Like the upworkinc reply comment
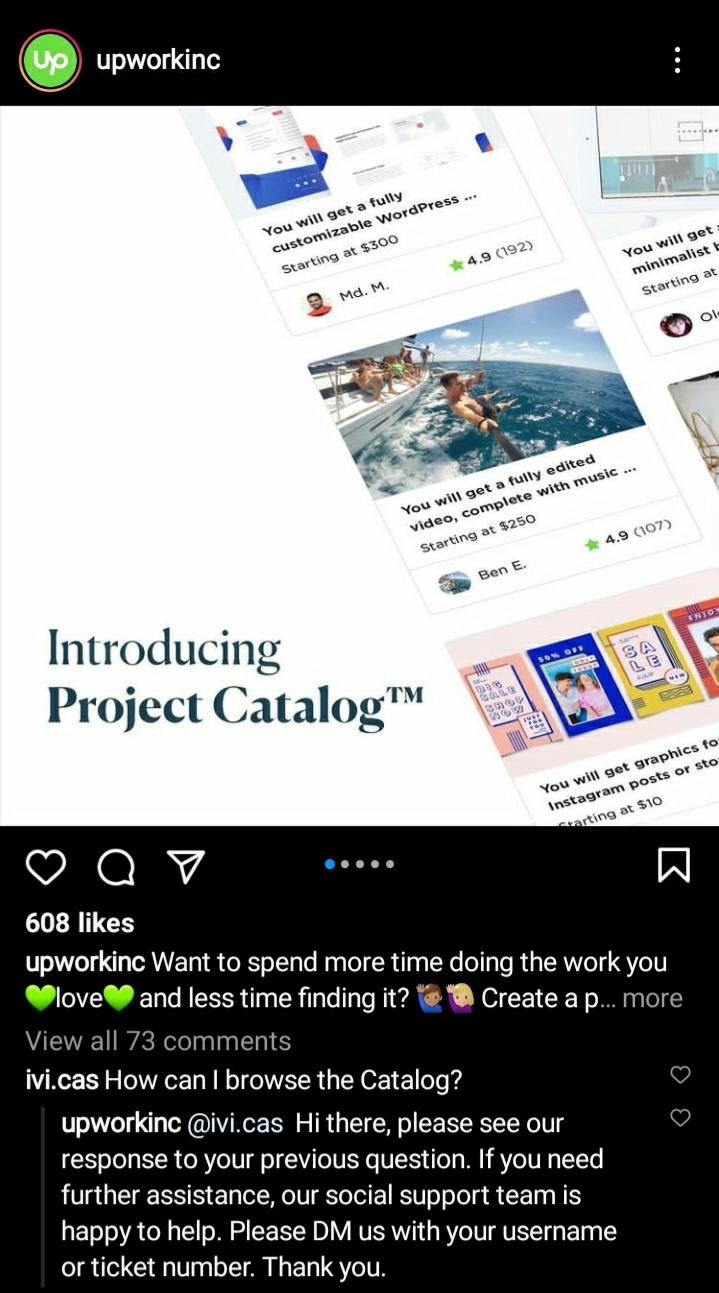This screenshot has height=1293, width=719. (680, 1118)
